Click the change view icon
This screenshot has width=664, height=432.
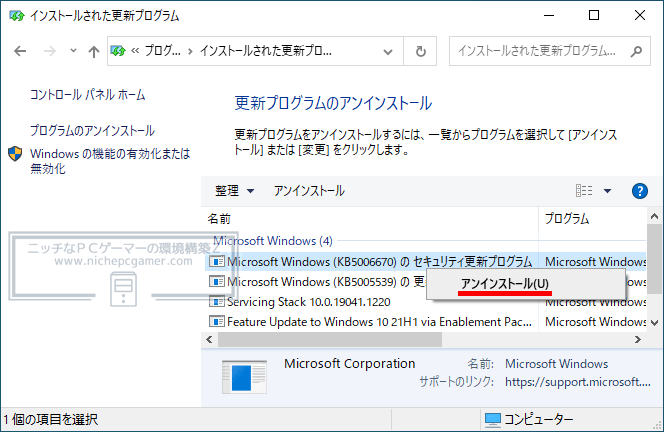click(x=584, y=191)
